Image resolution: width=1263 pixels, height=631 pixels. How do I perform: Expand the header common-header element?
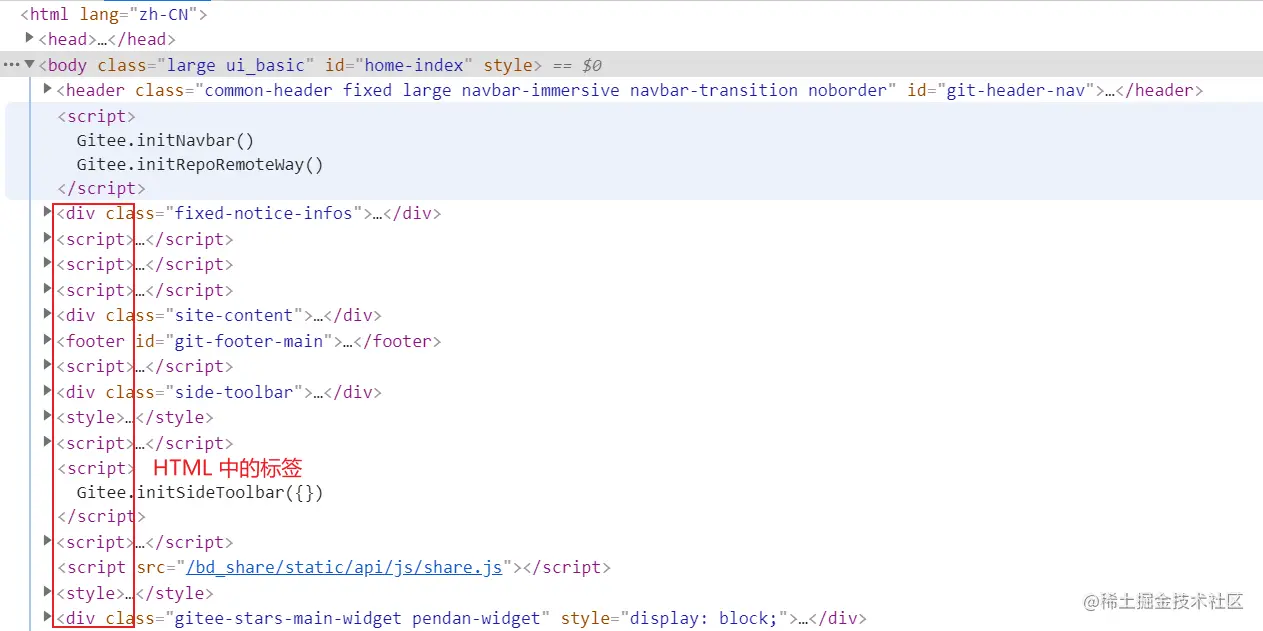(47, 89)
